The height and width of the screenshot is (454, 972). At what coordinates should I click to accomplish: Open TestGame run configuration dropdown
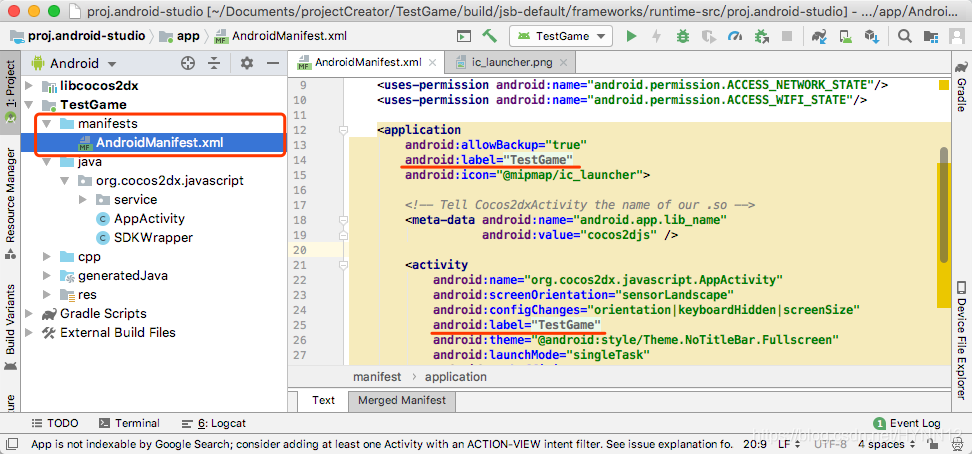[x=561, y=36]
